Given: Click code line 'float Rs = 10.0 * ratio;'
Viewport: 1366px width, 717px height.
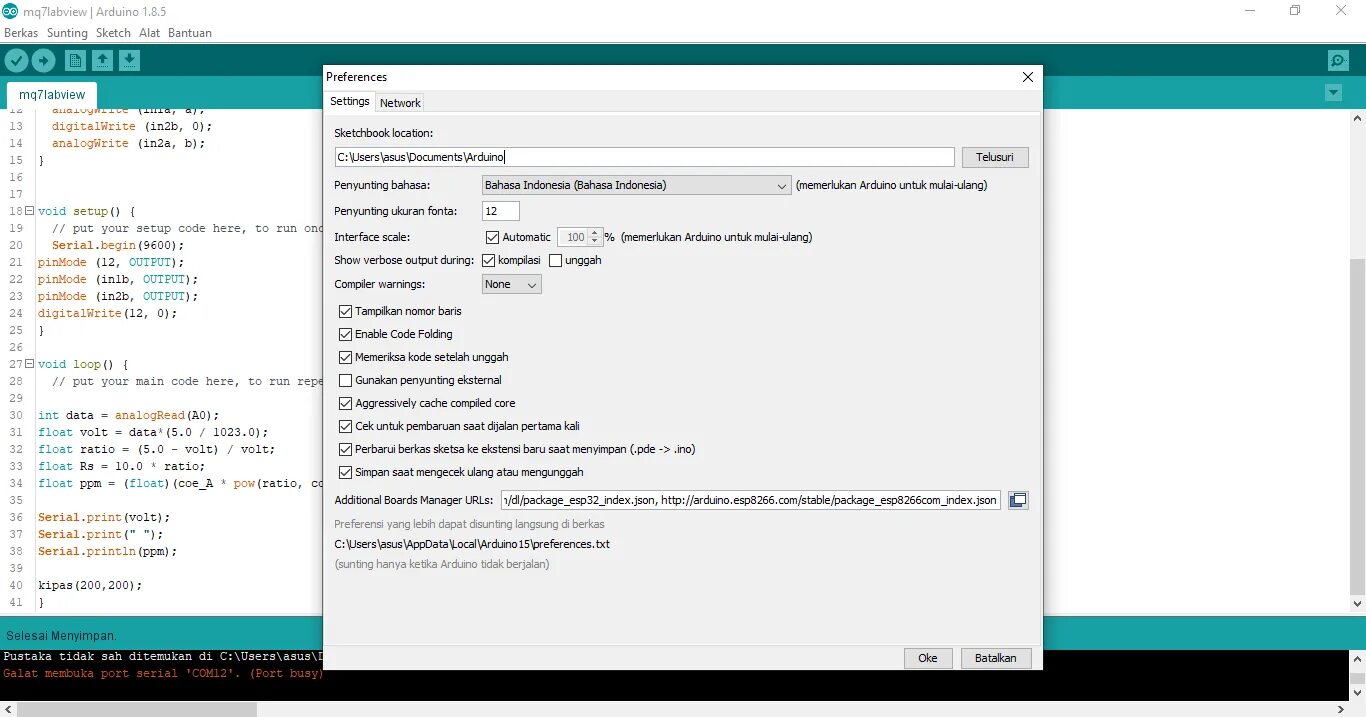Looking at the screenshot, I should point(121,466).
